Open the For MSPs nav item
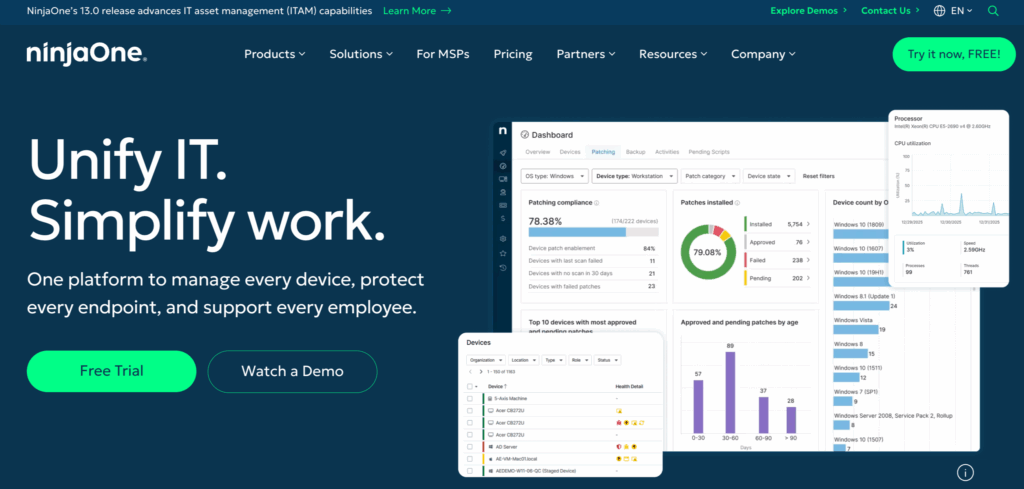Image resolution: width=1024 pixels, height=489 pixels. coord(443,54)
